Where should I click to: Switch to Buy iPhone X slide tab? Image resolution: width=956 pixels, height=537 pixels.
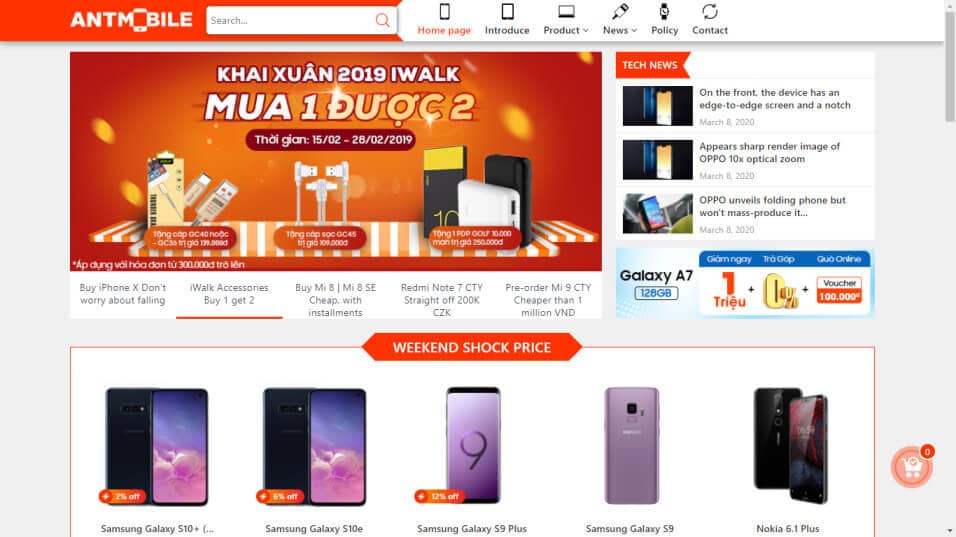coord(123,294)
